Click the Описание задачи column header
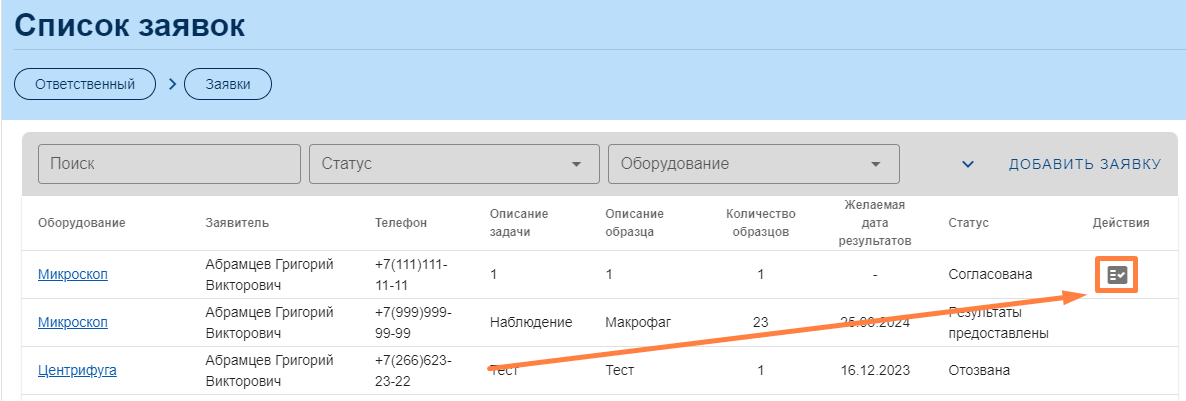The width and height of the screenshot is (1186, 401). click(x=519, y=222)
